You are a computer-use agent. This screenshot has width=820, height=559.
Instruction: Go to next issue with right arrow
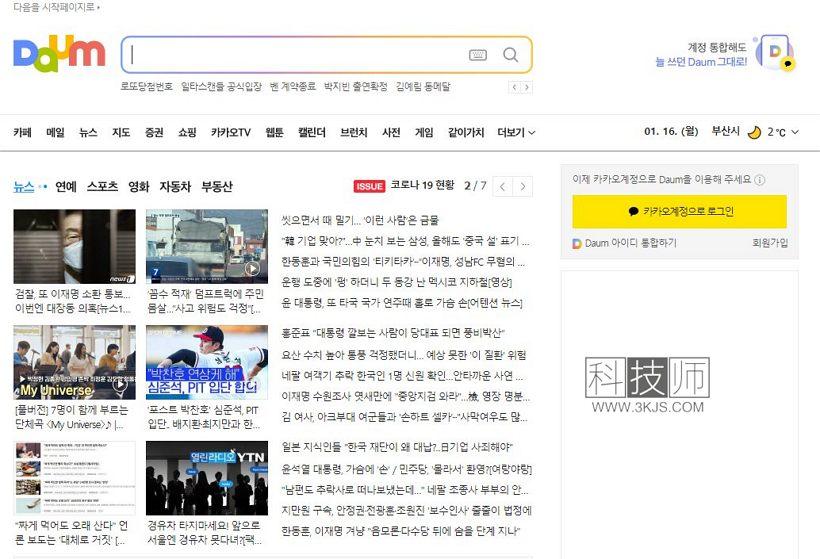click(522, 187)
